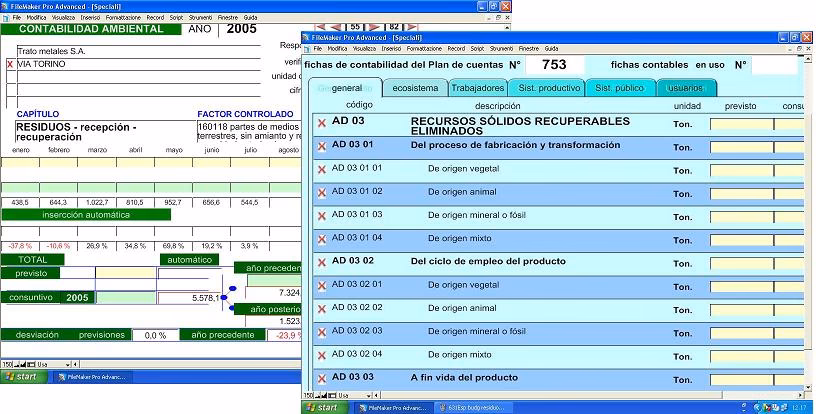Zoom in icon in back window status bar
The height and width of the screenshot is (414, 816).
(23, 365)
